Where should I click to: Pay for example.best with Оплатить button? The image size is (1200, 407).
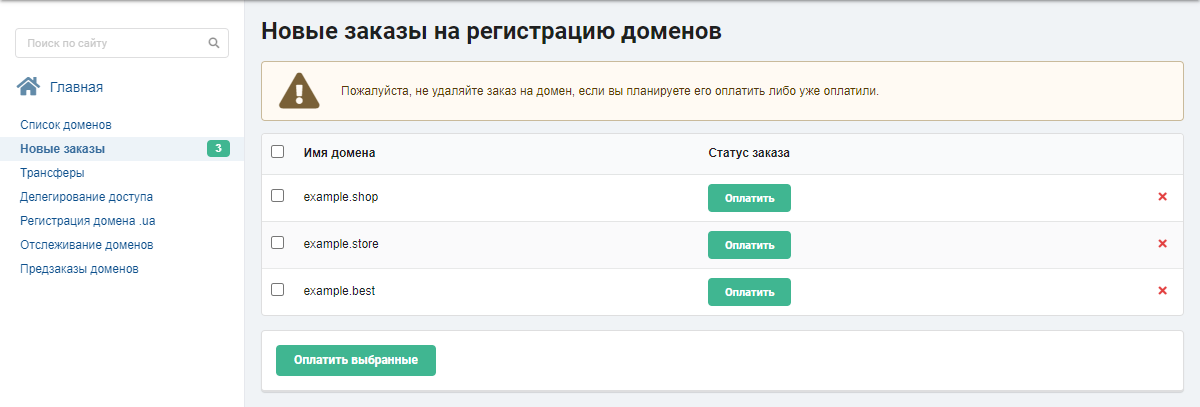click(749, 292)
